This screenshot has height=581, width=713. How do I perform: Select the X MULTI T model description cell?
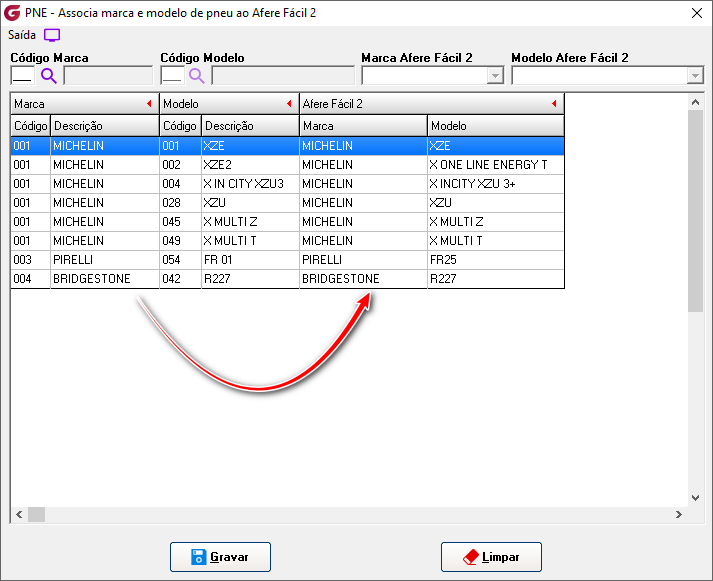250,241
